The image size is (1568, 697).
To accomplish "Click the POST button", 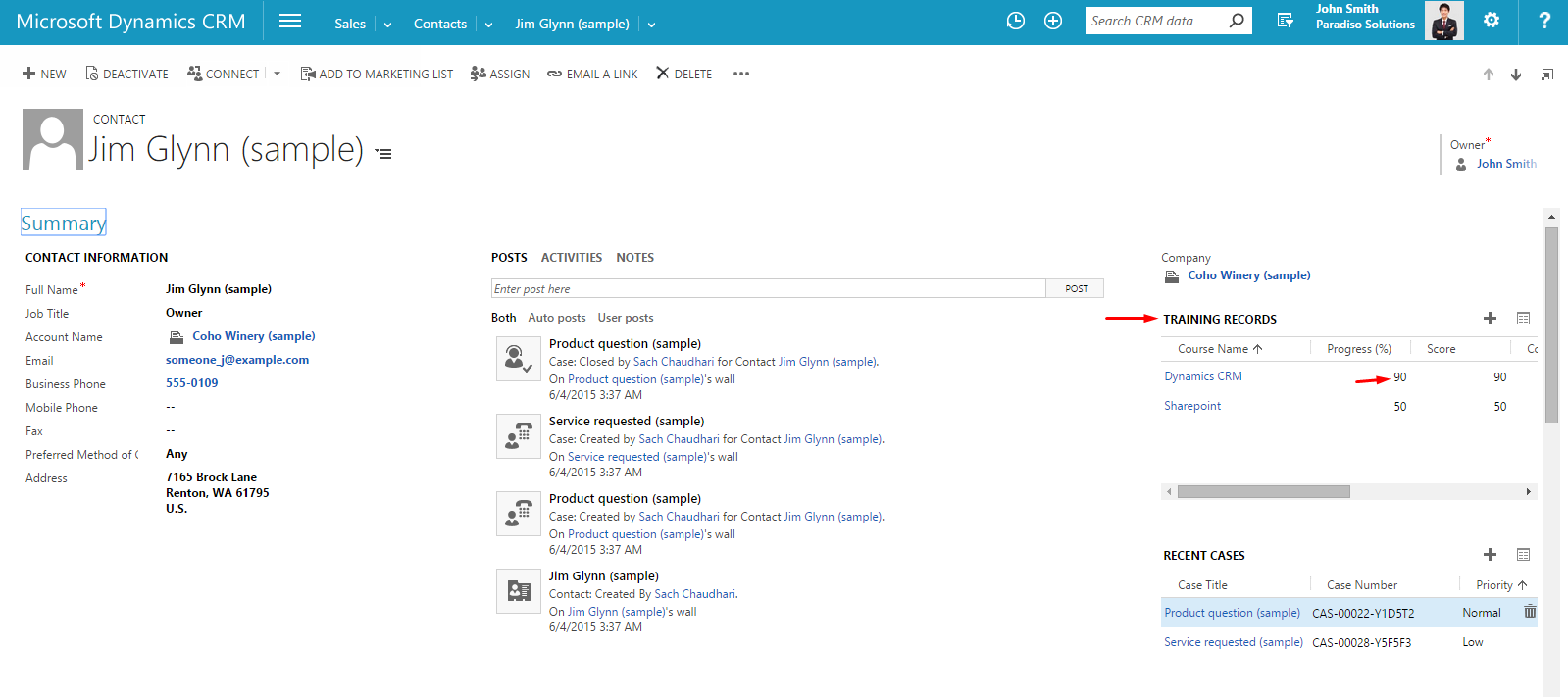I will [x=1076, y=288].
